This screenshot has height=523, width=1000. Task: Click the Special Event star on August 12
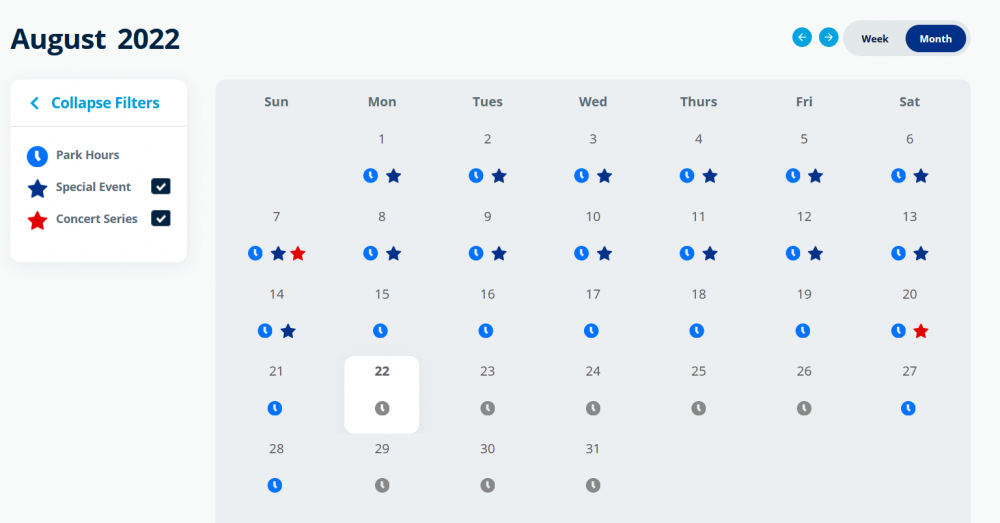click(816, 254)
